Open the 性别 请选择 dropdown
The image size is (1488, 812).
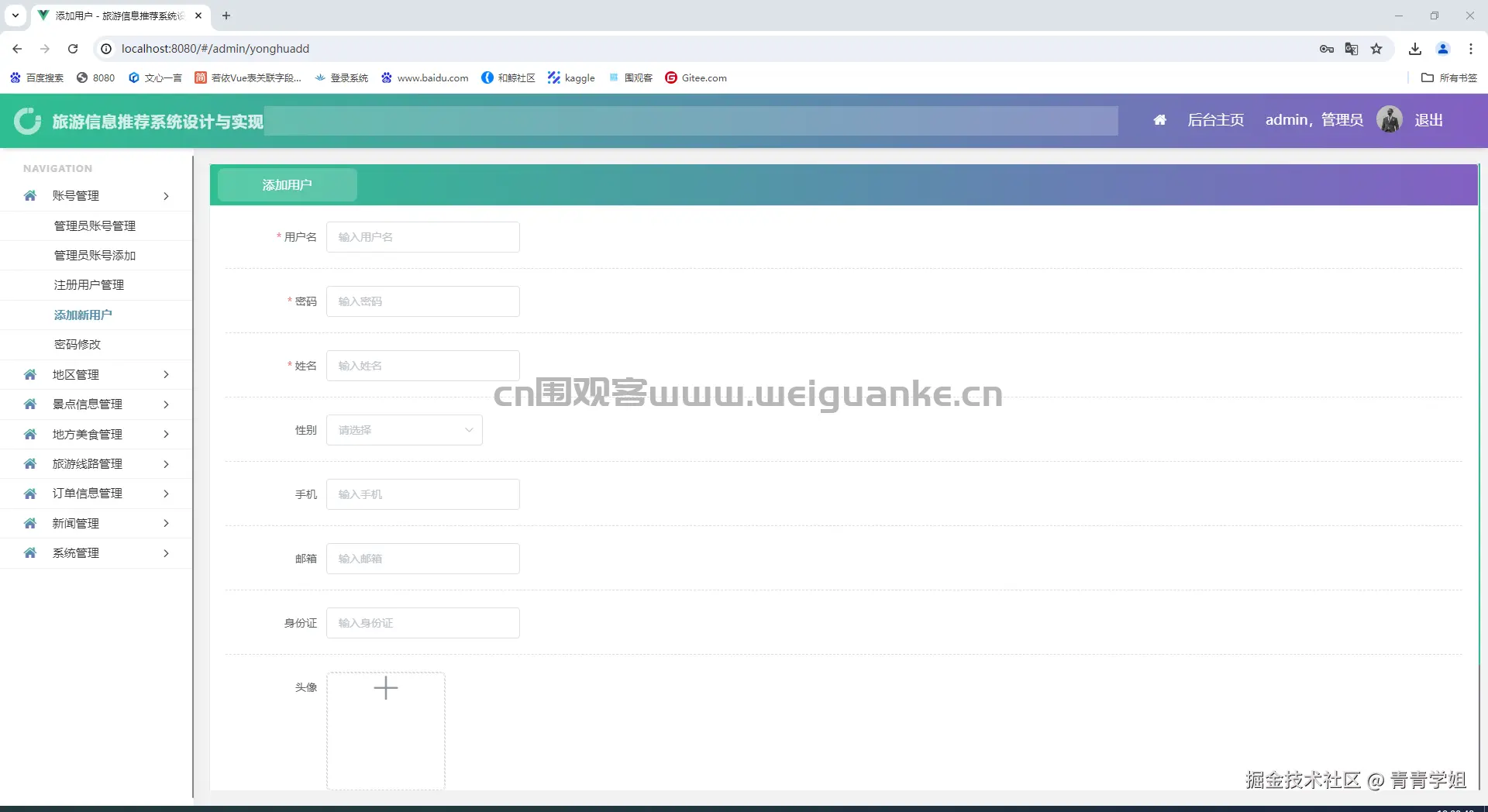pyautogui.click(x=404, y=429)
